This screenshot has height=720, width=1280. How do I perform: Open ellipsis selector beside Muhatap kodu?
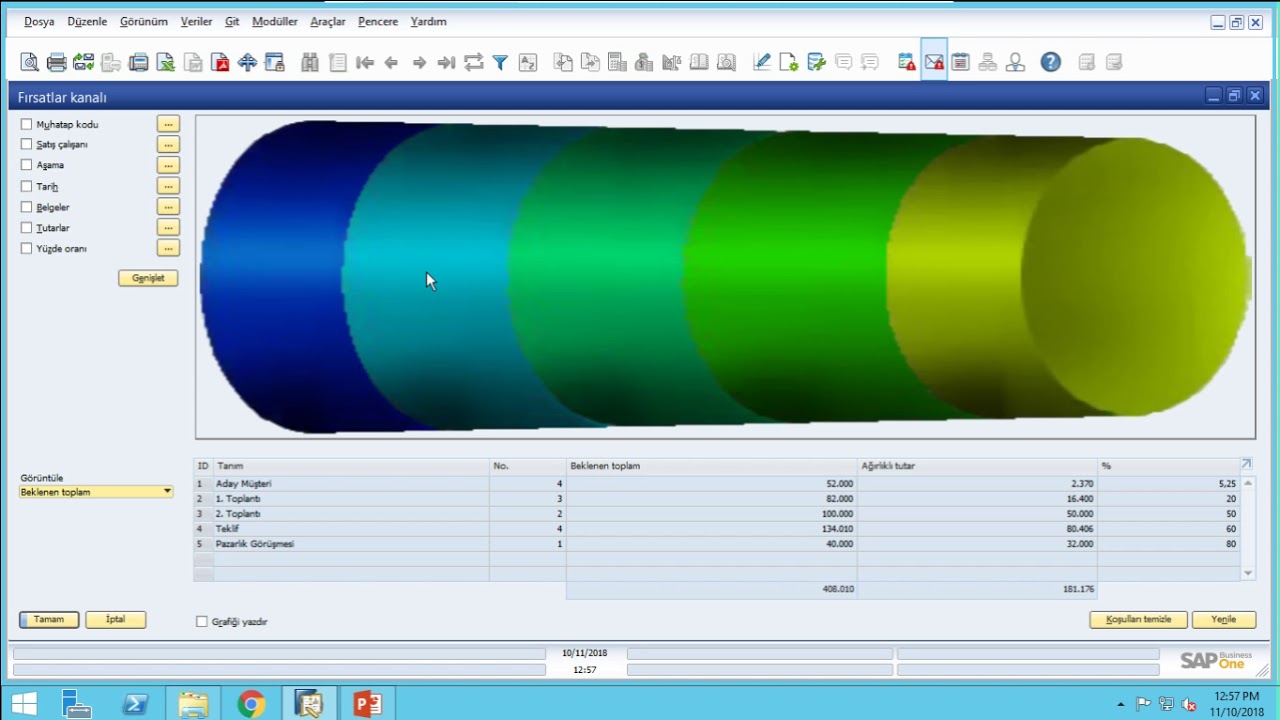168,124
